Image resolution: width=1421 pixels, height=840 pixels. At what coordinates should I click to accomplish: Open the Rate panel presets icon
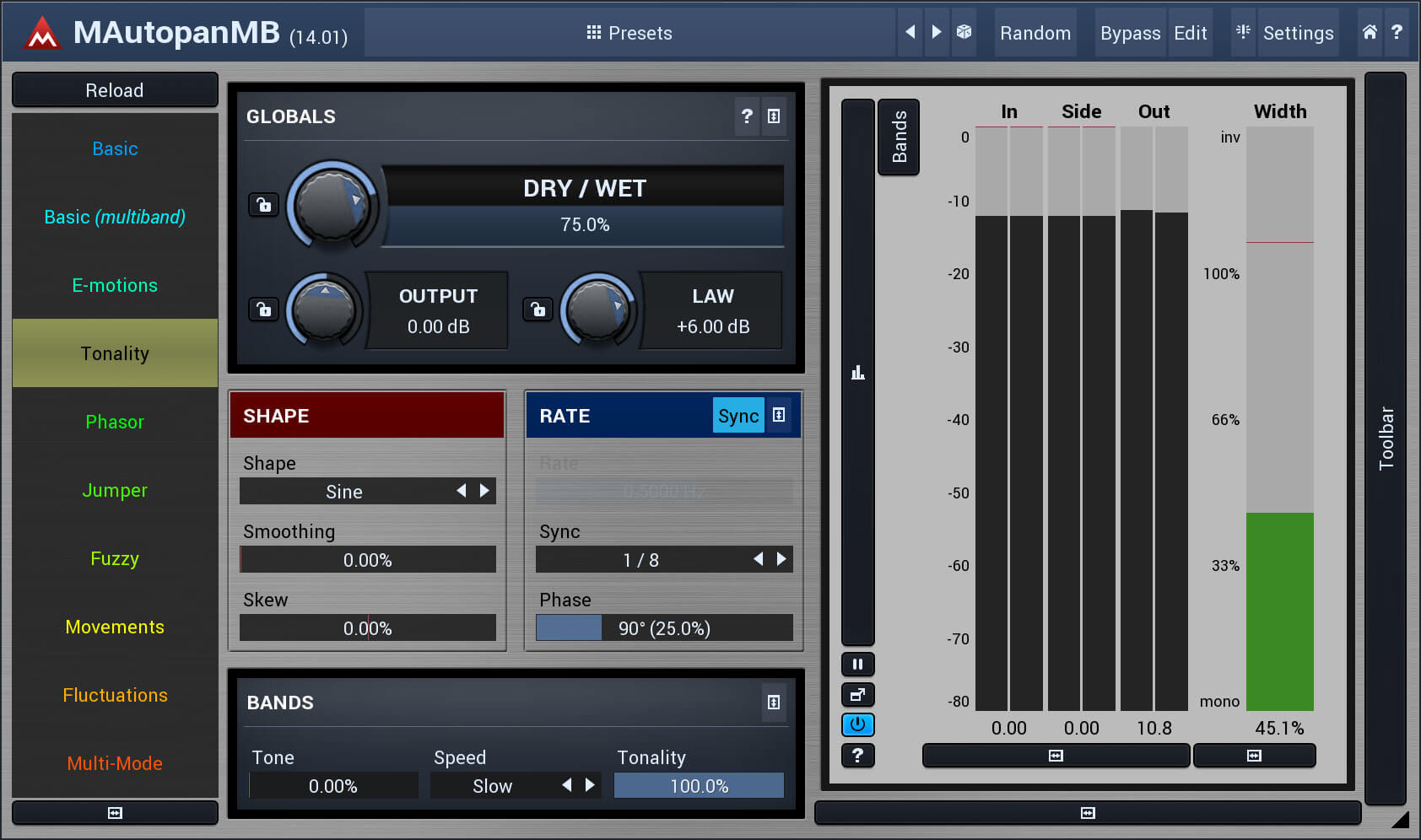coord(779,415)
